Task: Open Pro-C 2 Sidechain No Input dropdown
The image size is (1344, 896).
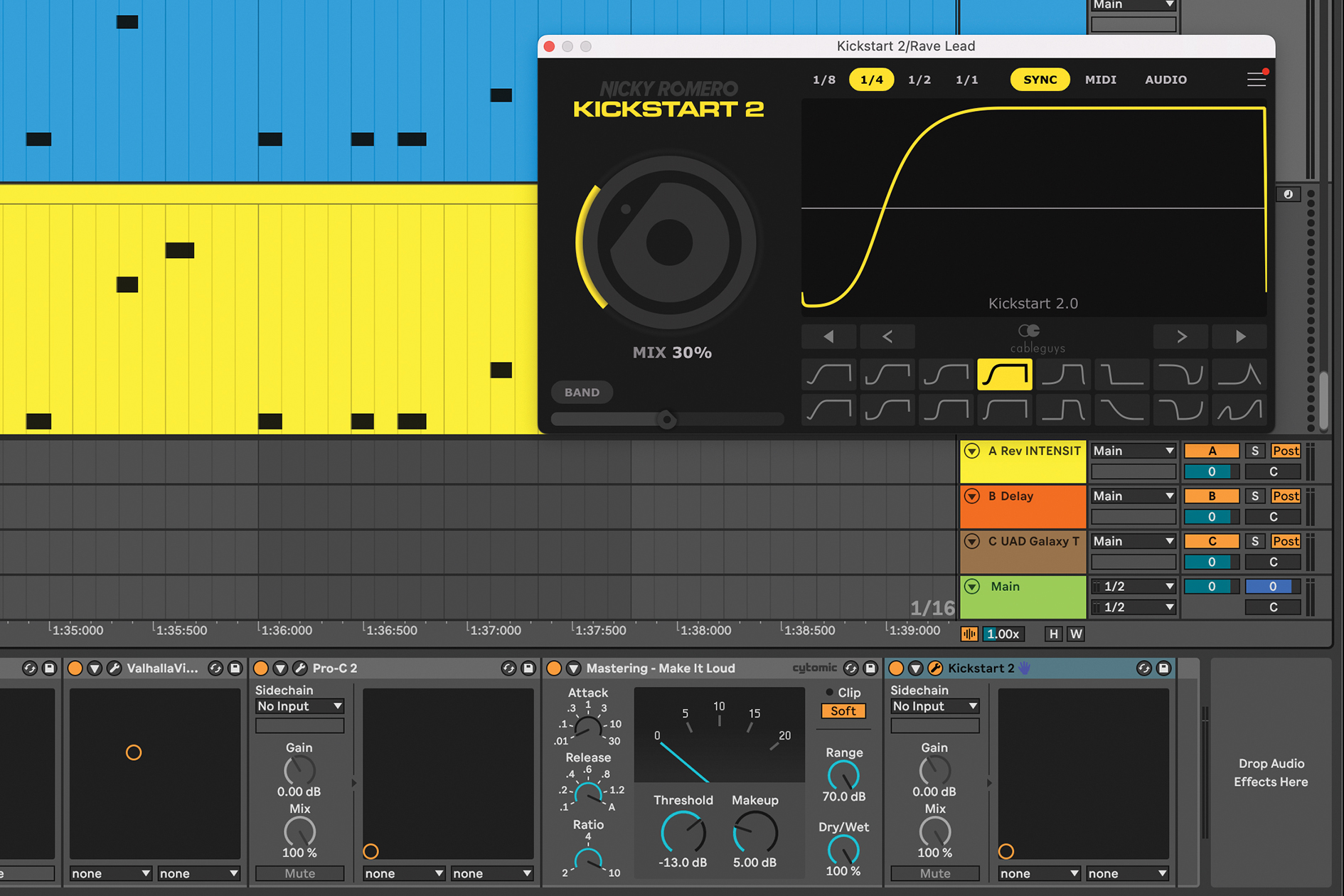Action: click(x=299, y=706)
